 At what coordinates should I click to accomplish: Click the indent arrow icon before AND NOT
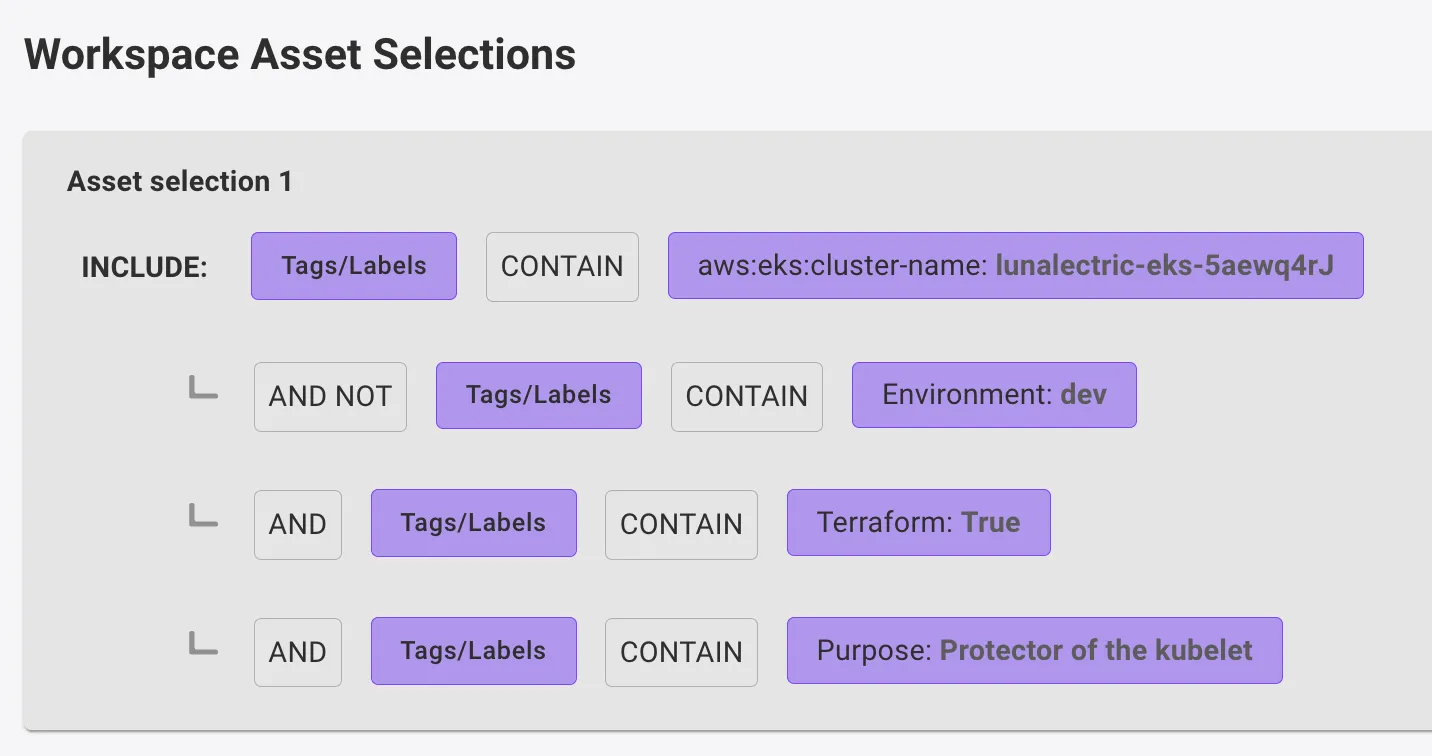pos(203,388)
